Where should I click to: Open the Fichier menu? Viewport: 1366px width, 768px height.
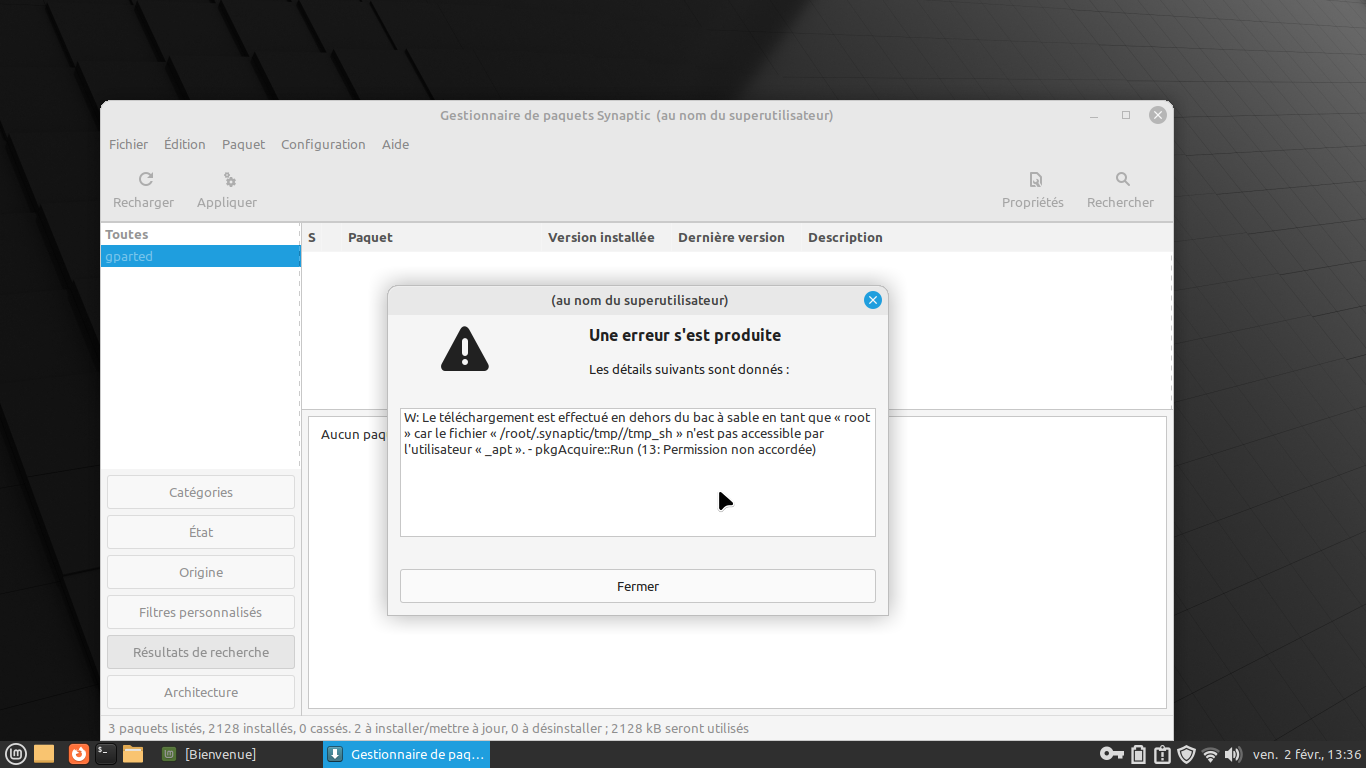pos(128,144)
